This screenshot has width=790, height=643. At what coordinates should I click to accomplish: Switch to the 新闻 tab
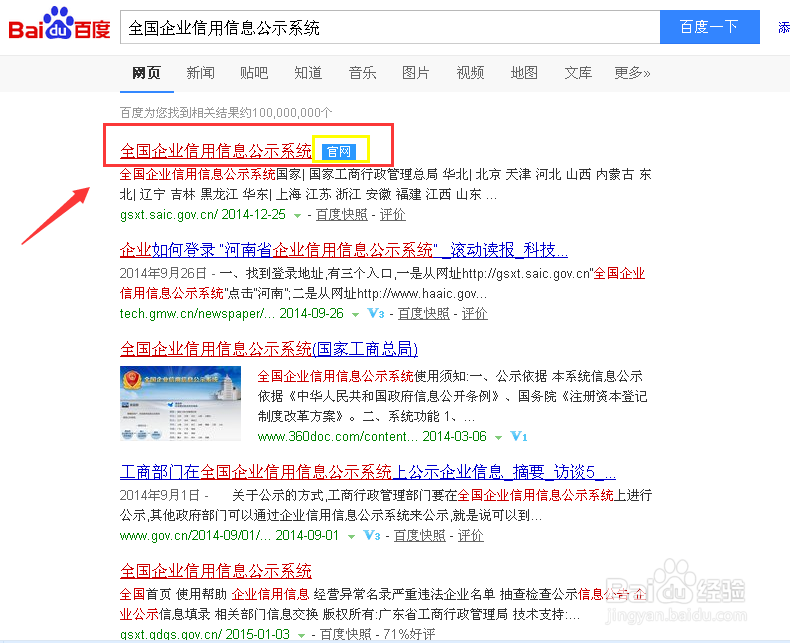coord(201,73)
